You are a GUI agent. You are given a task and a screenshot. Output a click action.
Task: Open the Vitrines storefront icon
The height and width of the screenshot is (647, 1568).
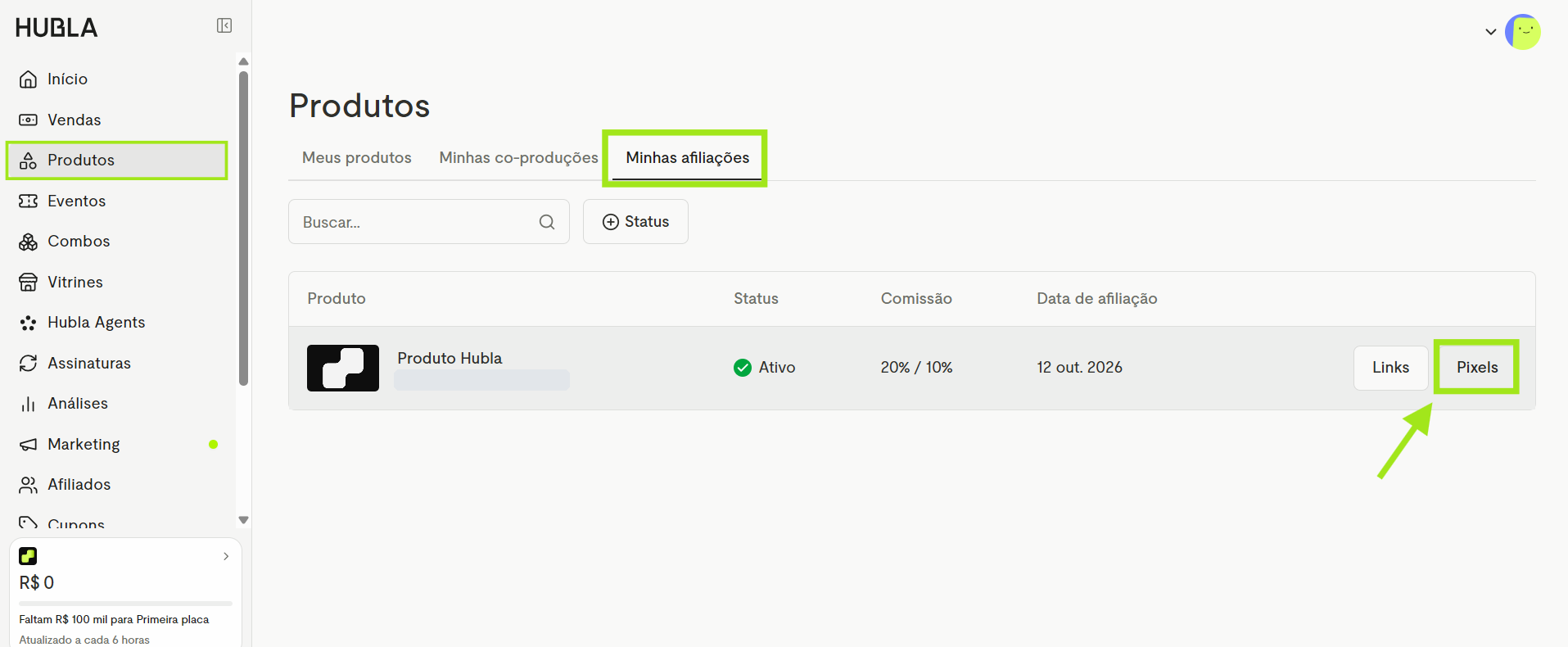point(28,282)
